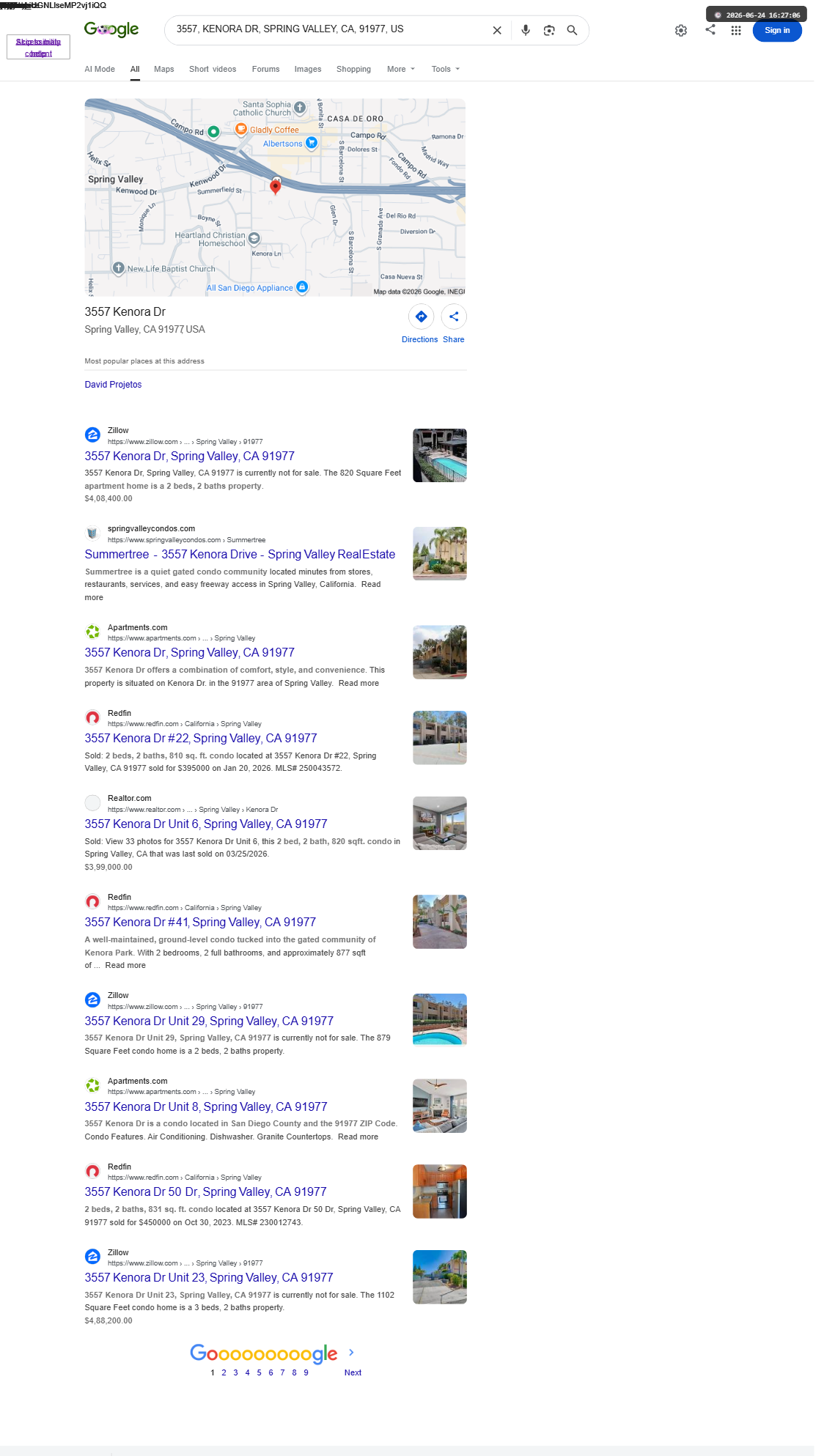
Task: Open quick settings gear icon
Action: [x=681, y=30]
